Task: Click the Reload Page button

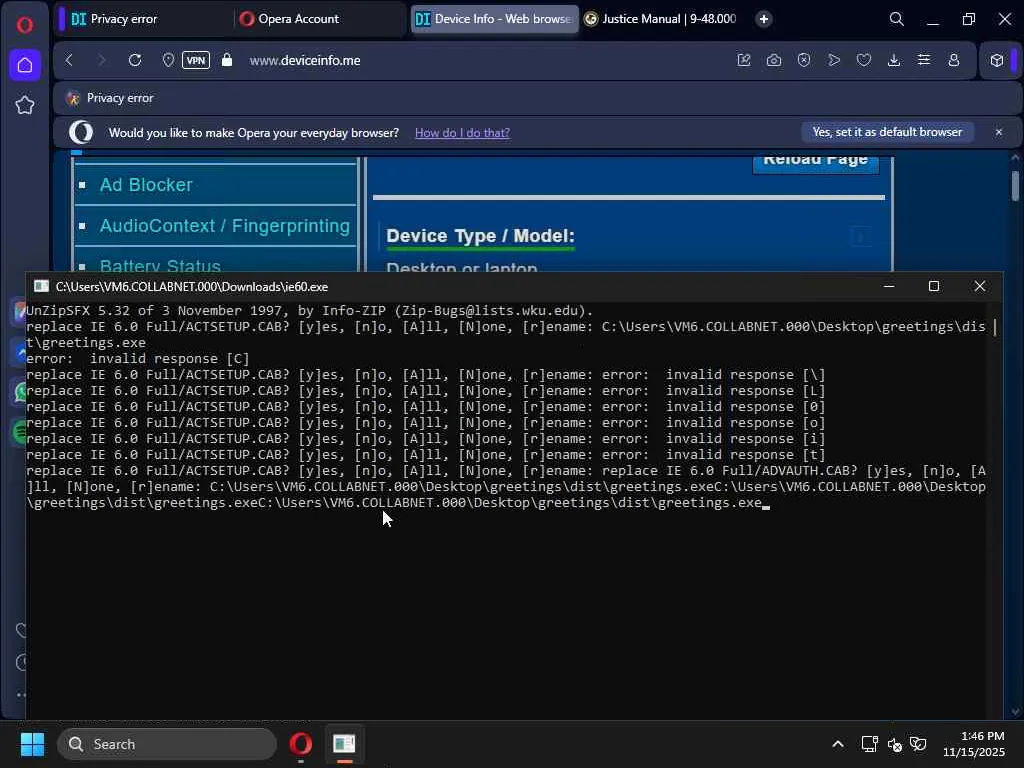Action: (816, 163)
